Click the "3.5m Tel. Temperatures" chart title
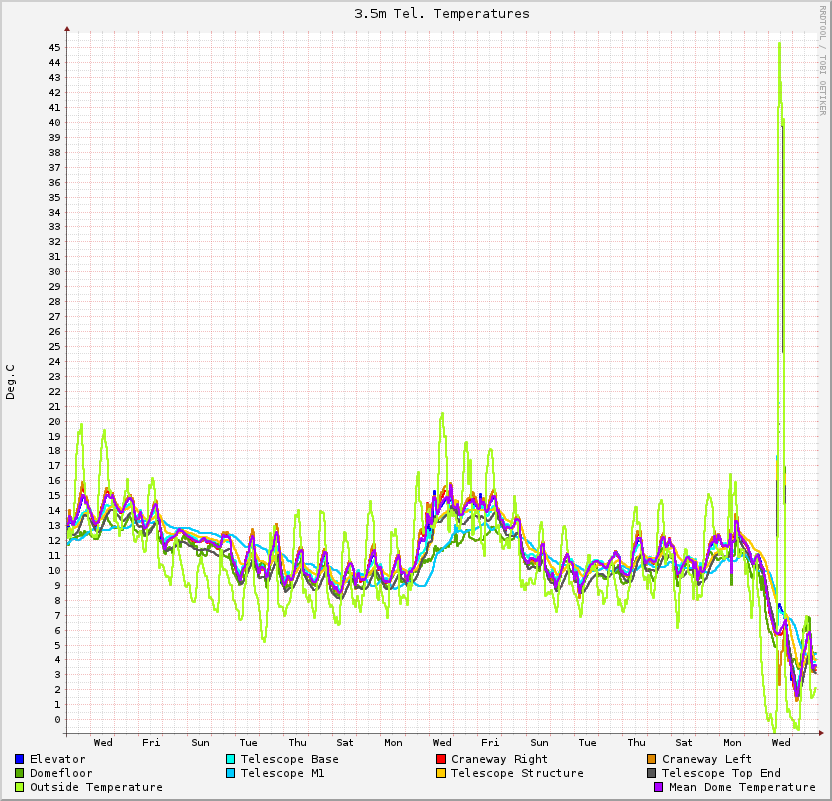 point(442,14)
